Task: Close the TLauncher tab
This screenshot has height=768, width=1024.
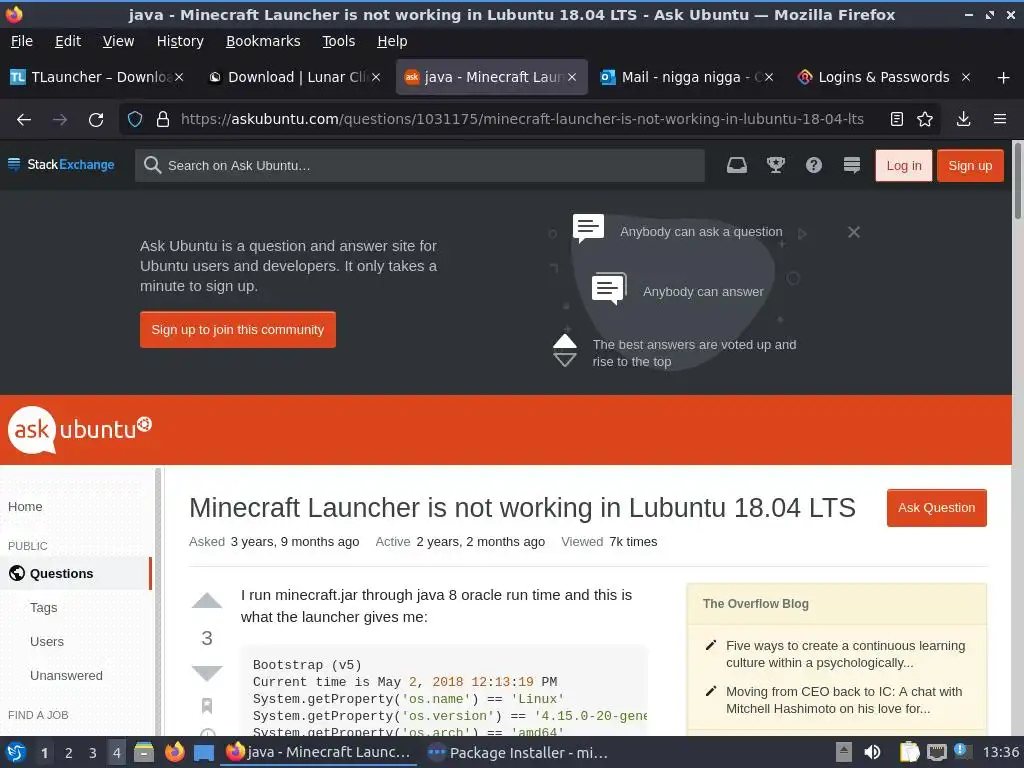Action: point(179,77)
